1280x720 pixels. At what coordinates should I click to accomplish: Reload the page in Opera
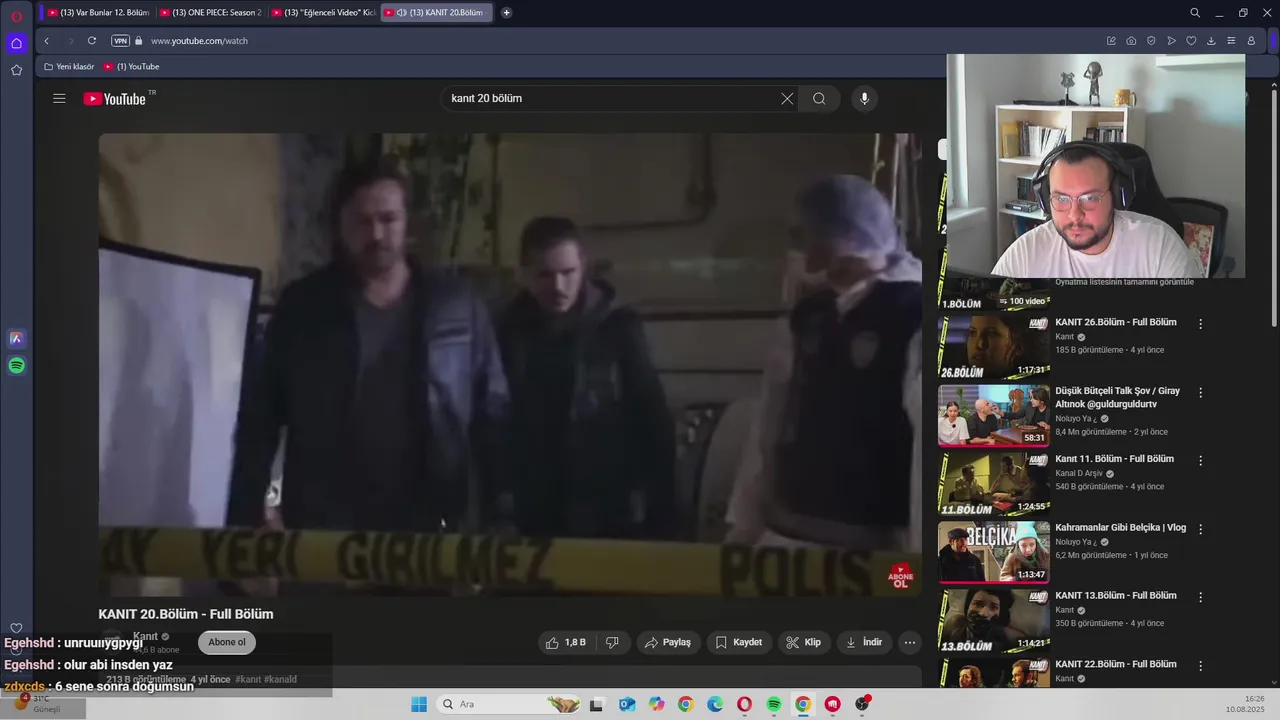(x=91, y=41)
